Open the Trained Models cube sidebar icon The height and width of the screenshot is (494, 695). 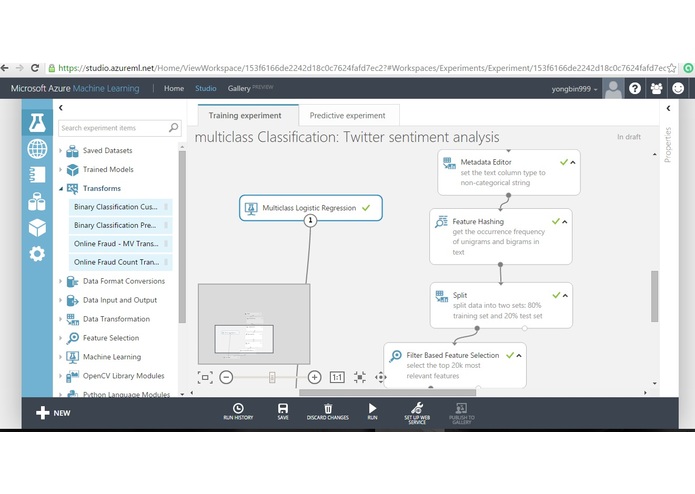[x=37, y=228]
